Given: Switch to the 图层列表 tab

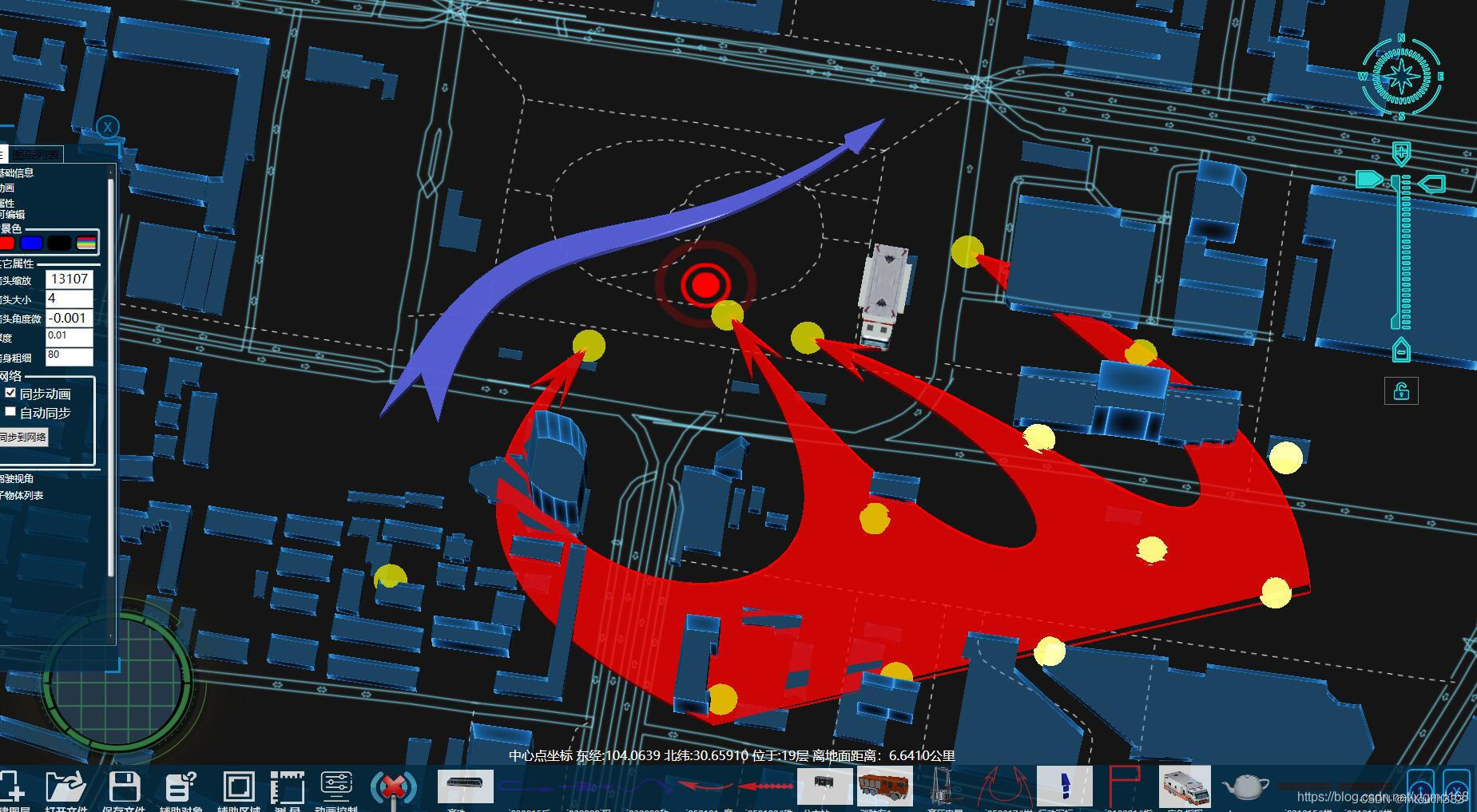Looking at the screenshot, I should pyautogui.click(x=36, y=155).
